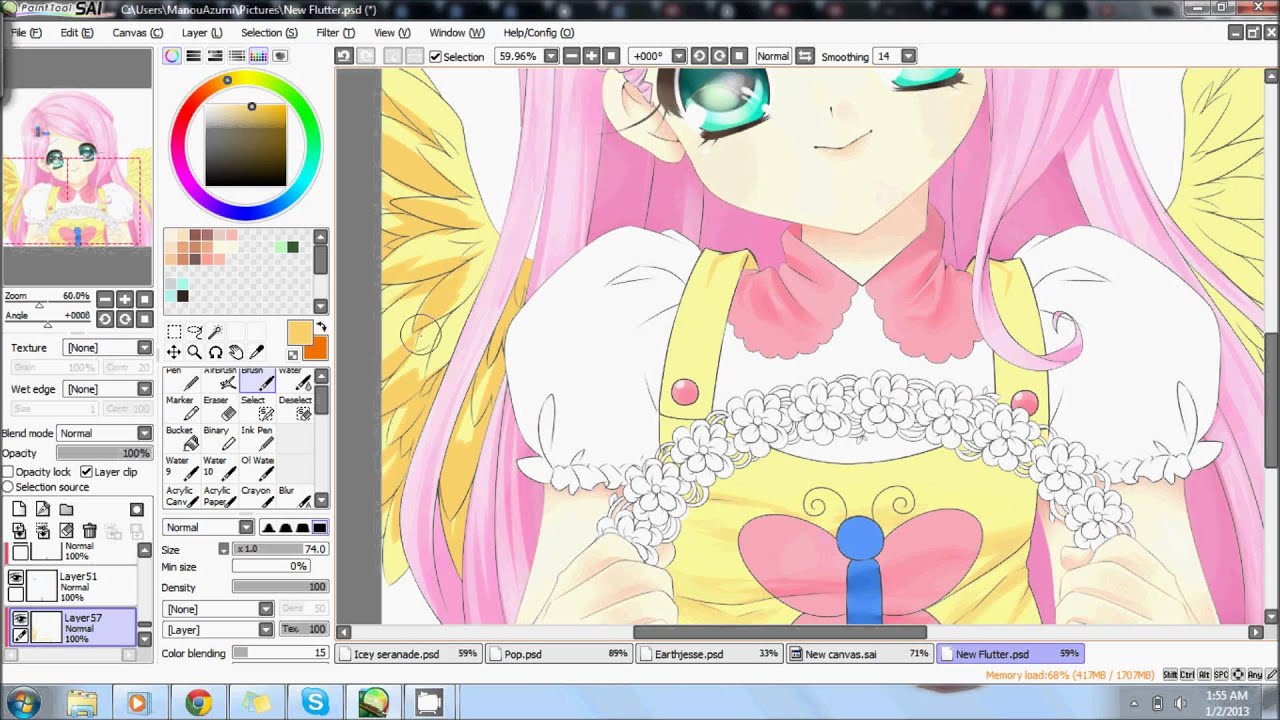Viewport: 1280px width, 720px height.
Task: Delete the current layer with trash icon
Action: click(90, 530)
